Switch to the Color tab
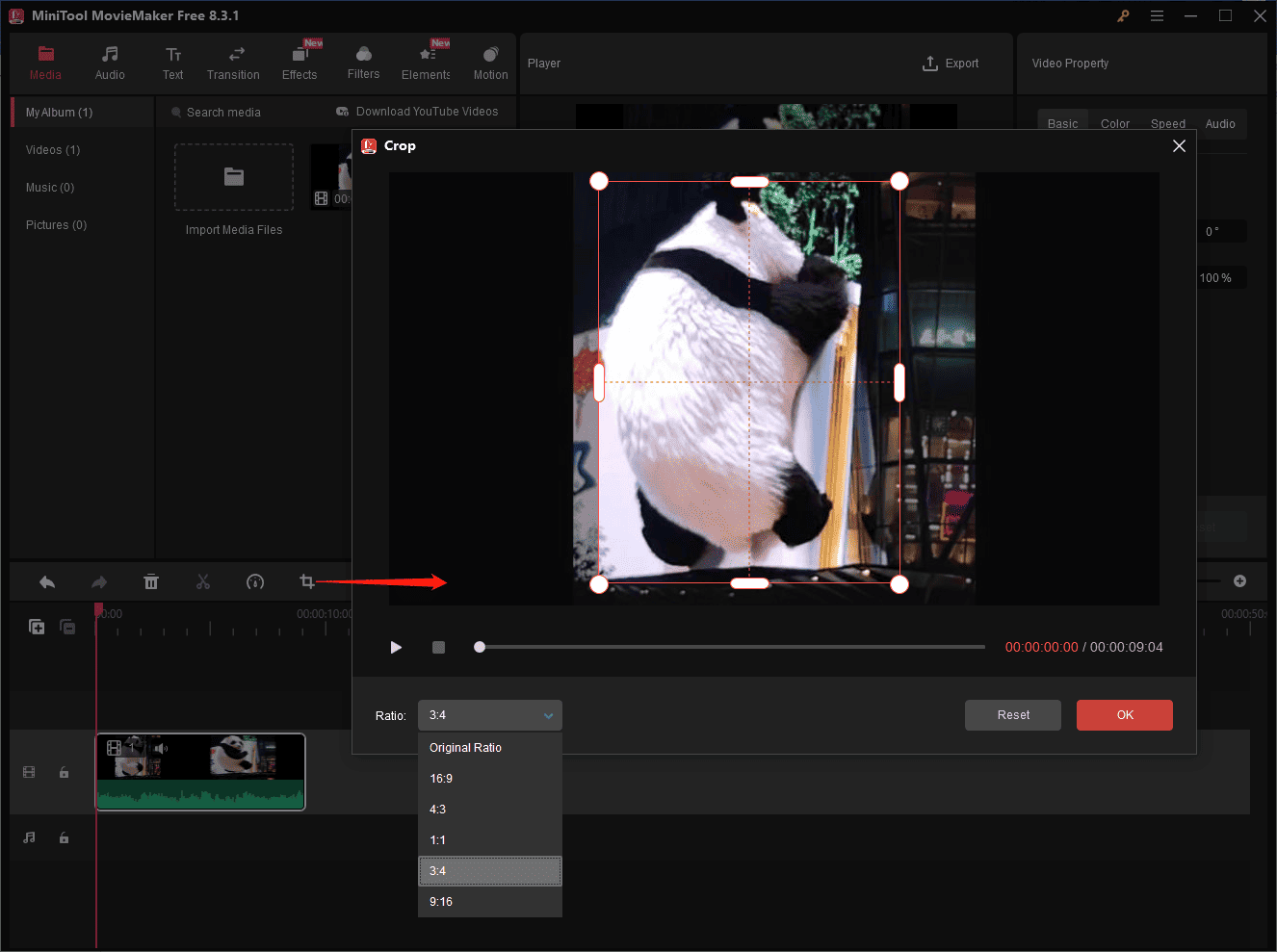Image resolution: width=1277 pixels, height=952 pixels. pyautogui.click(x=1114, y=124)
